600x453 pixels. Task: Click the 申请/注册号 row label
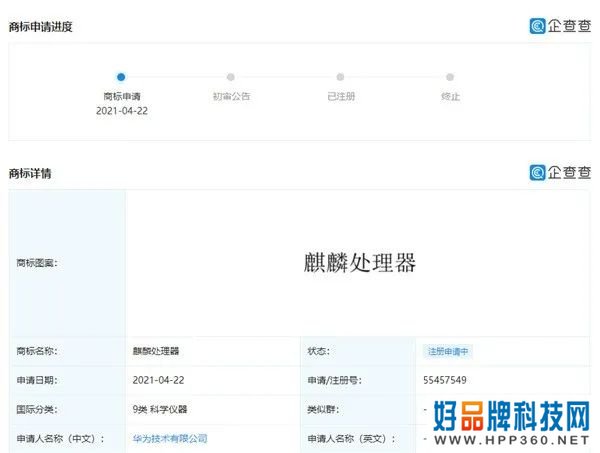click(x=334, y=380)
